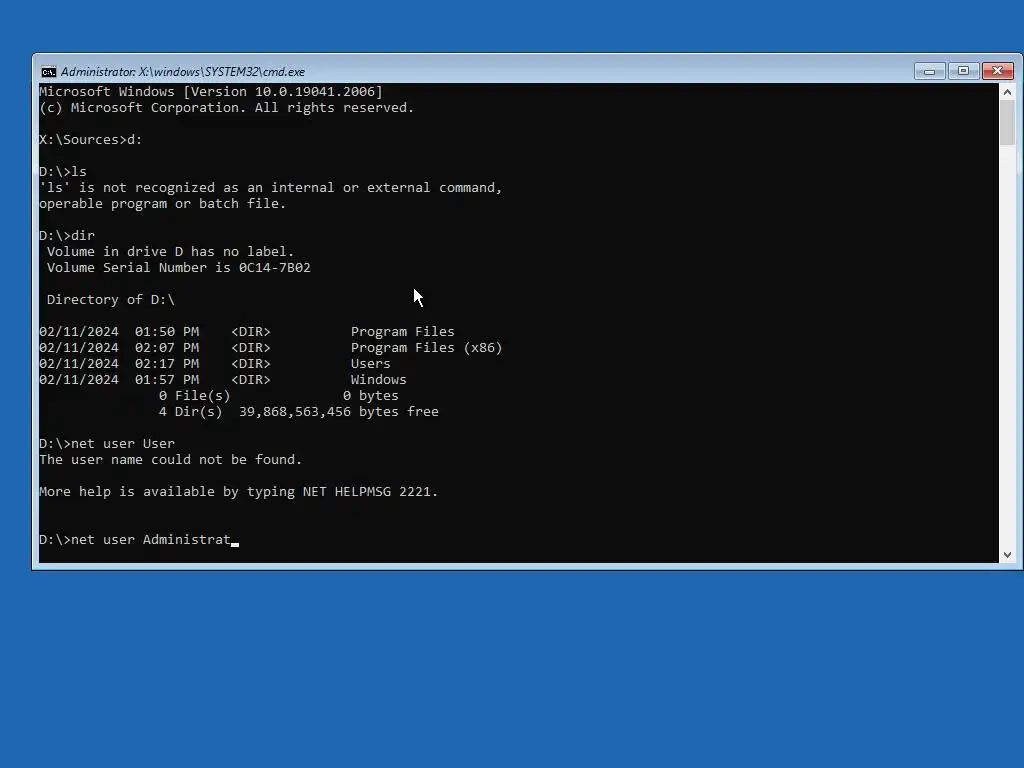The width and height of the screenshot is (1024, 768).
Task: Close the Administrator cmd.exe window
Action: click(997, 71)
